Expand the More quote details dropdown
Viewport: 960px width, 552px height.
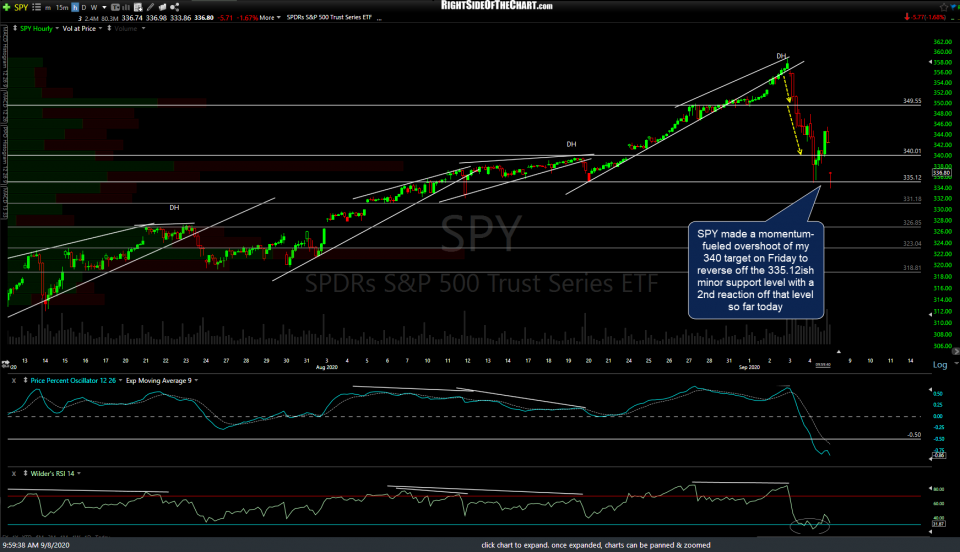tap(269, 18)
